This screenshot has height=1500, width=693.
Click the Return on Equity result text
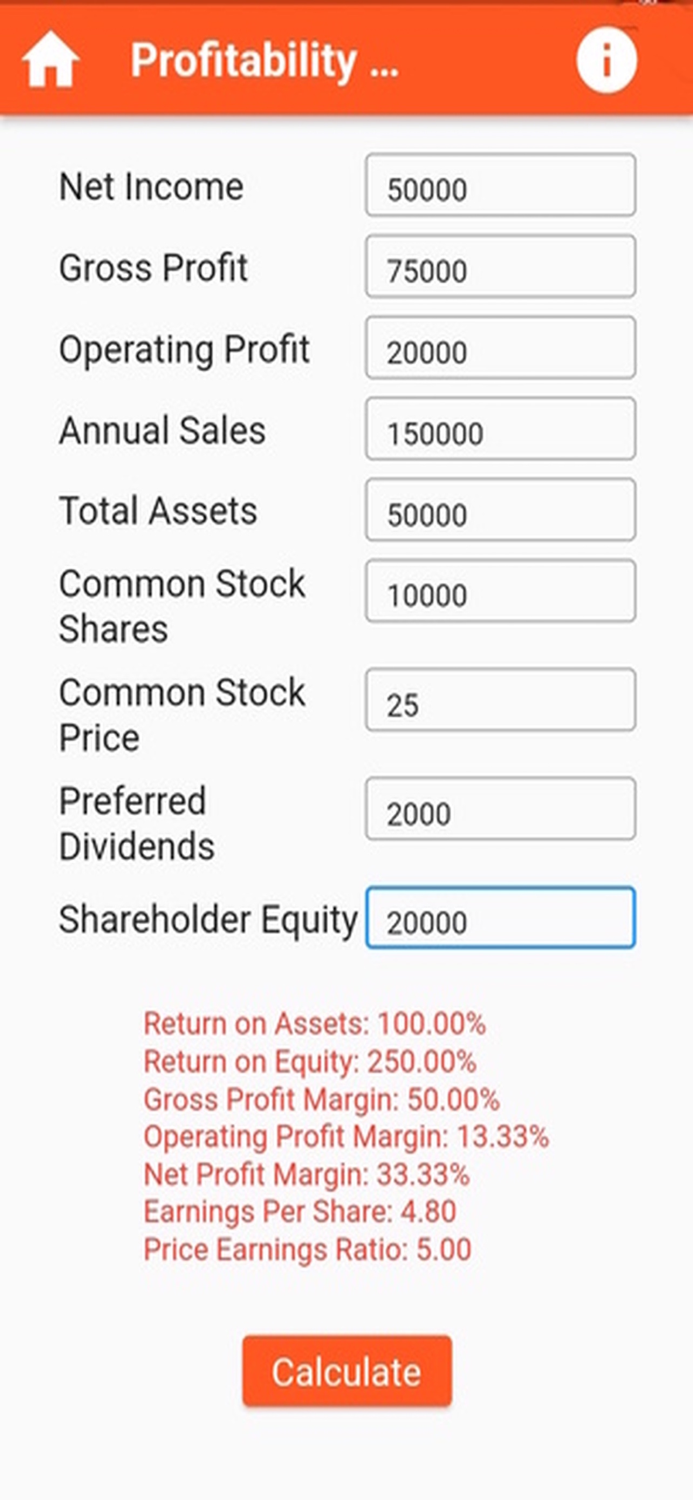coord(311,1062)
